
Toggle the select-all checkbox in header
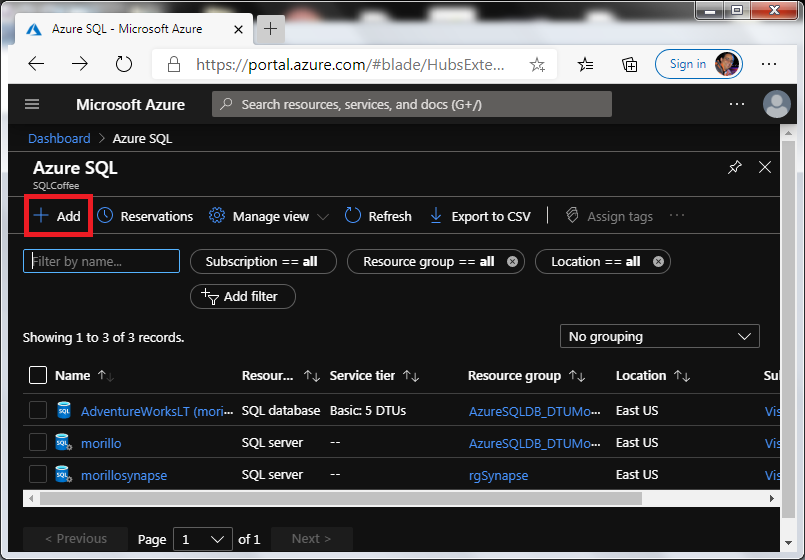(38, 375)
